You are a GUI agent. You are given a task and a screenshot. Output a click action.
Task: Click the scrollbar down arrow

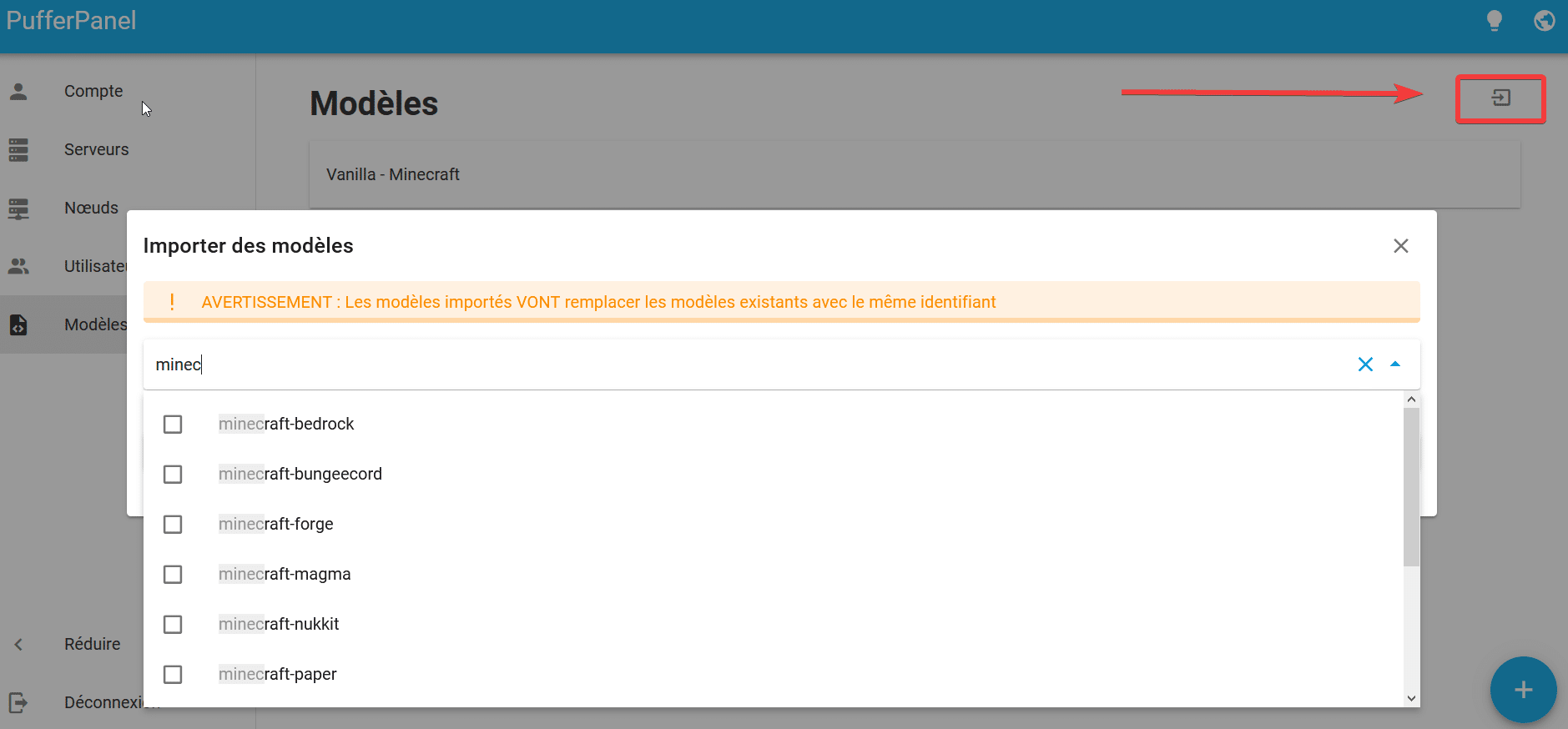pyautogui.click(x=1411, y=699)
